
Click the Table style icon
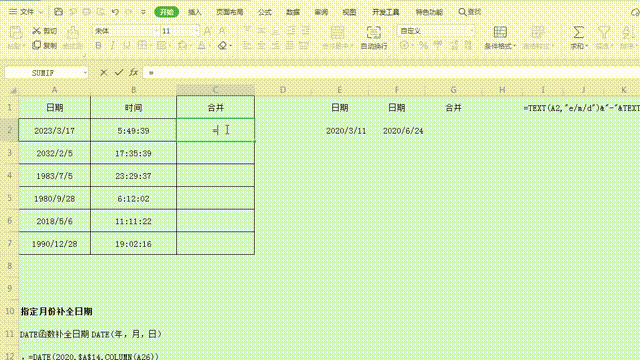(x=538, y=32)
